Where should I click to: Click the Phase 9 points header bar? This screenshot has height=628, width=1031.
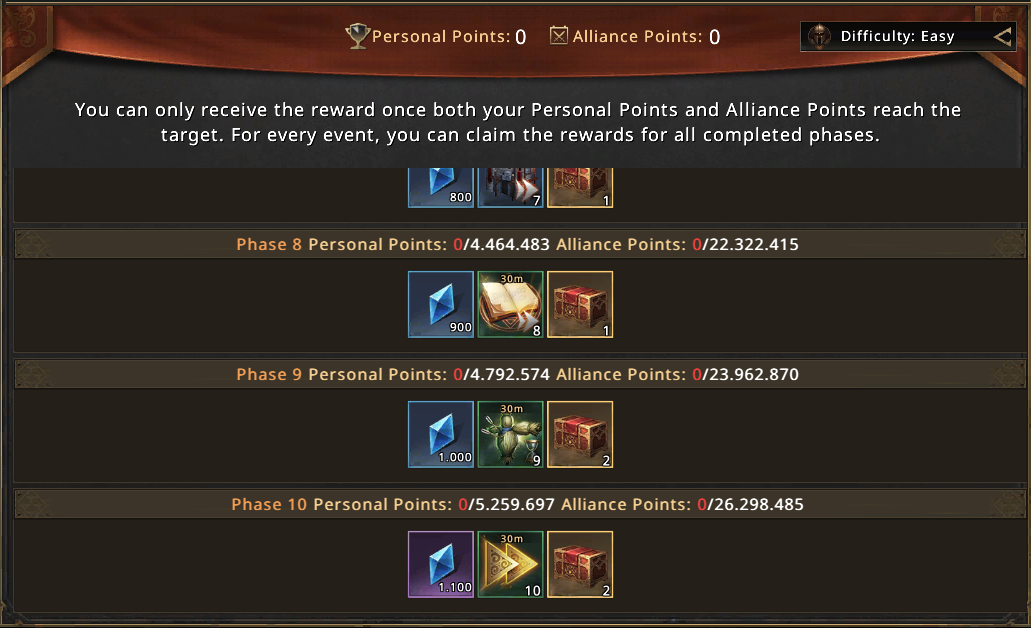[516, 375]
